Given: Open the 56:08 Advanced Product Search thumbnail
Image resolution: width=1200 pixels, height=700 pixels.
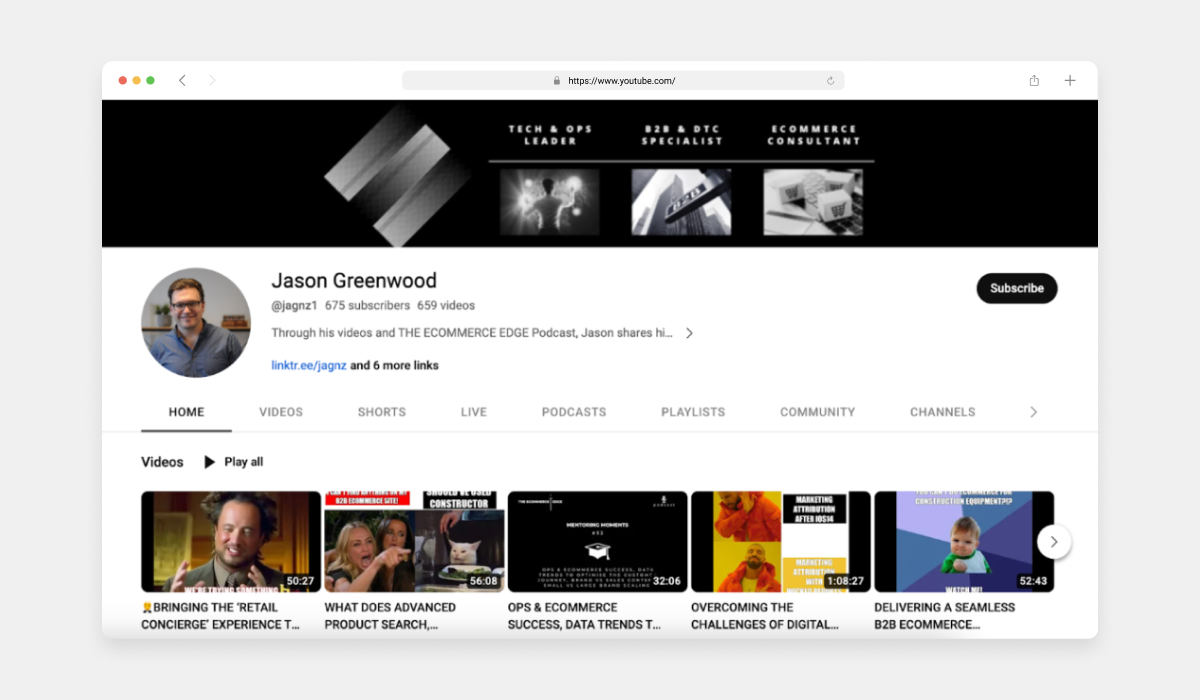Looking at the screenshot, I should click(x=414, y=541).
